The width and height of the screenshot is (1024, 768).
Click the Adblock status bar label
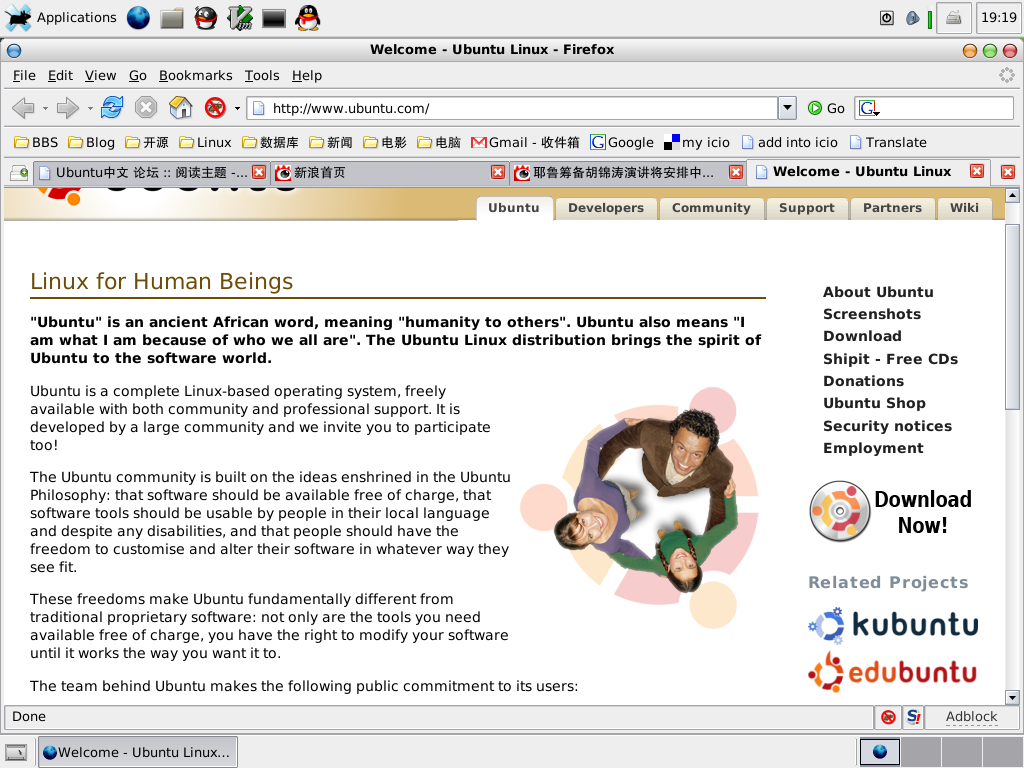[971, 716]
